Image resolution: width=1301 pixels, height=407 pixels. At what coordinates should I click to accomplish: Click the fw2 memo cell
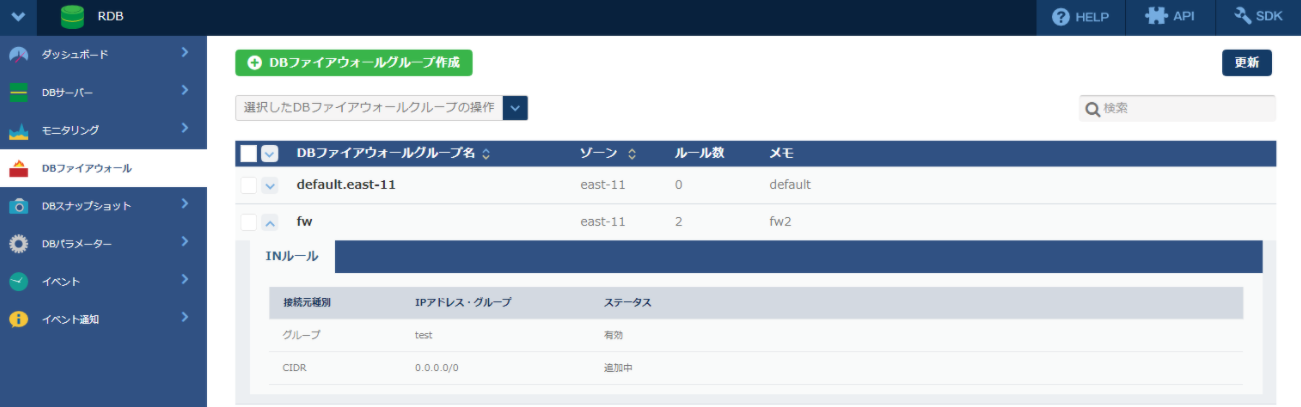tap(780, 222)
